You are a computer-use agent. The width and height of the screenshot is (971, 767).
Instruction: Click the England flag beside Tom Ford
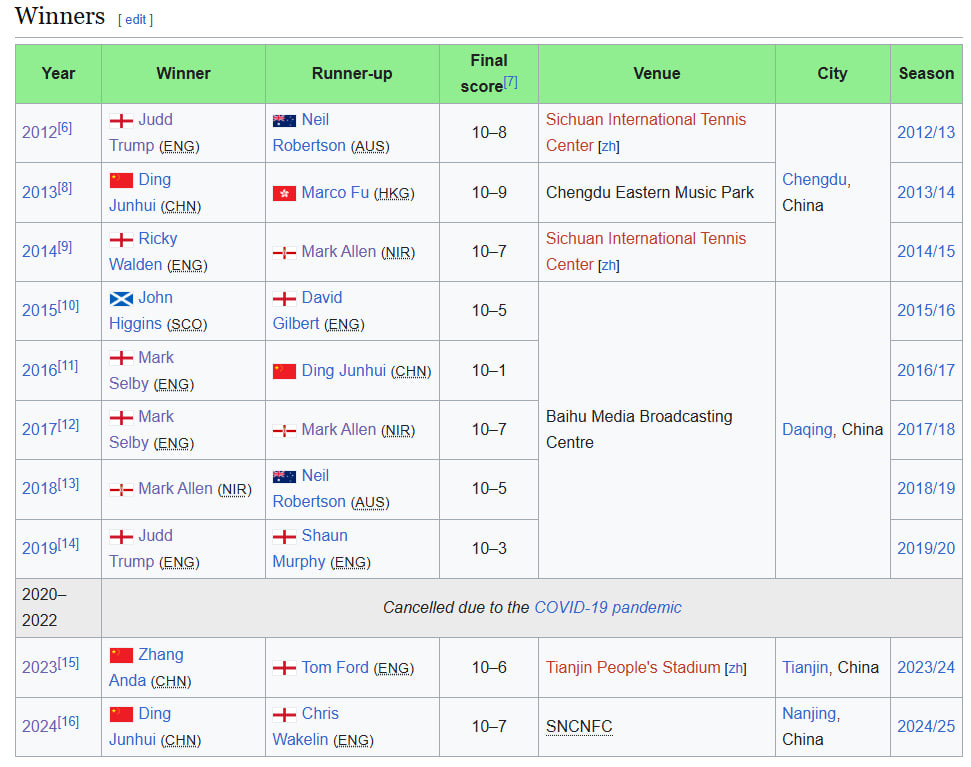284,668
